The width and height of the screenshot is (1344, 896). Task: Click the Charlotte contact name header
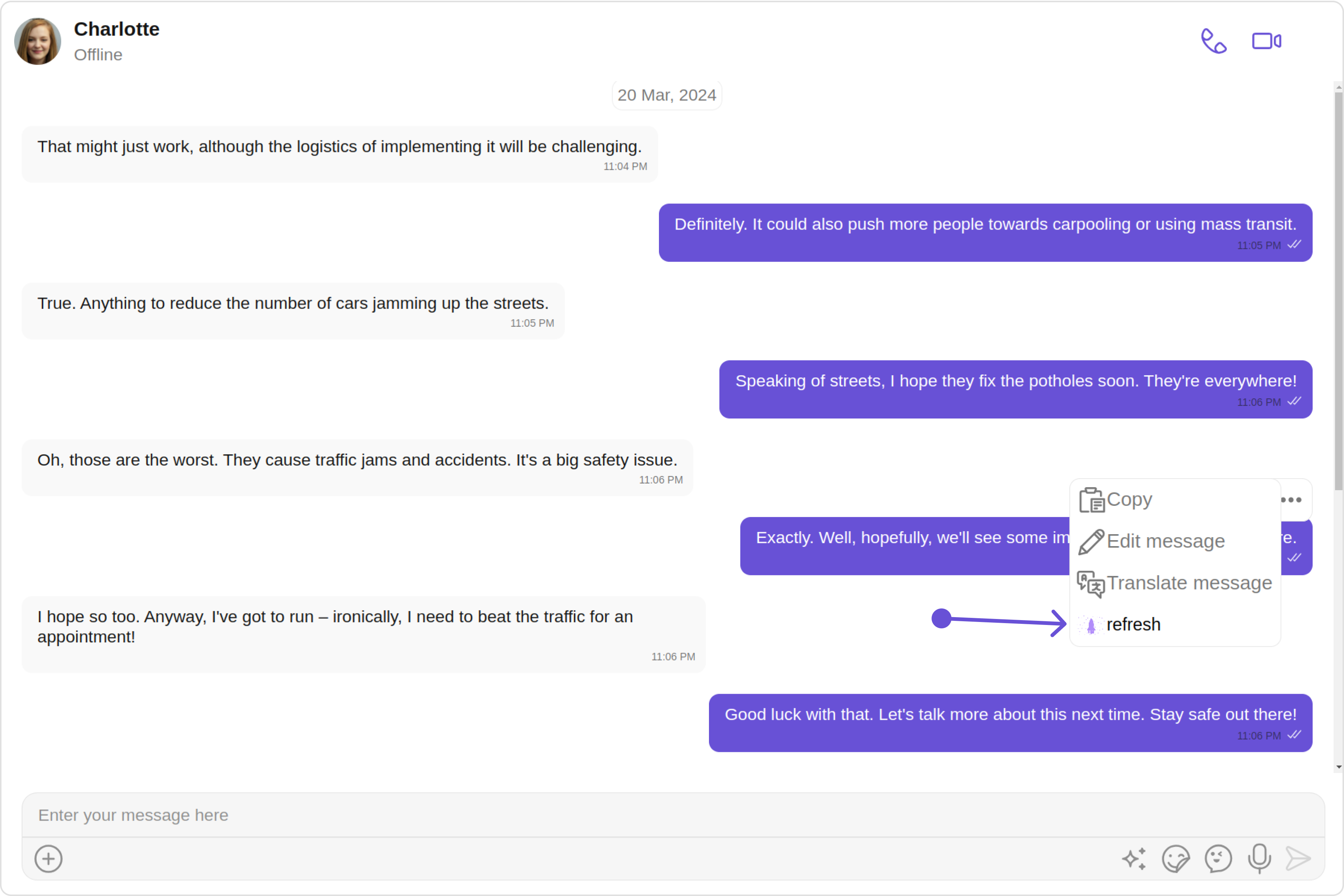coord(116,29)
